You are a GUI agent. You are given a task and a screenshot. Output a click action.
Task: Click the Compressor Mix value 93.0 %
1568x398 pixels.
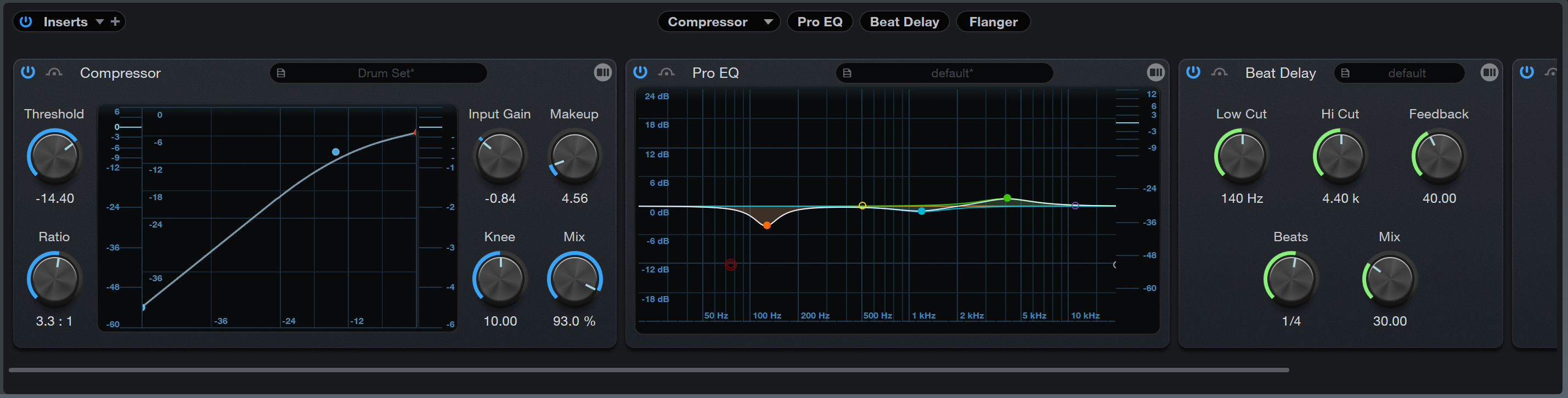pos(574,321)
